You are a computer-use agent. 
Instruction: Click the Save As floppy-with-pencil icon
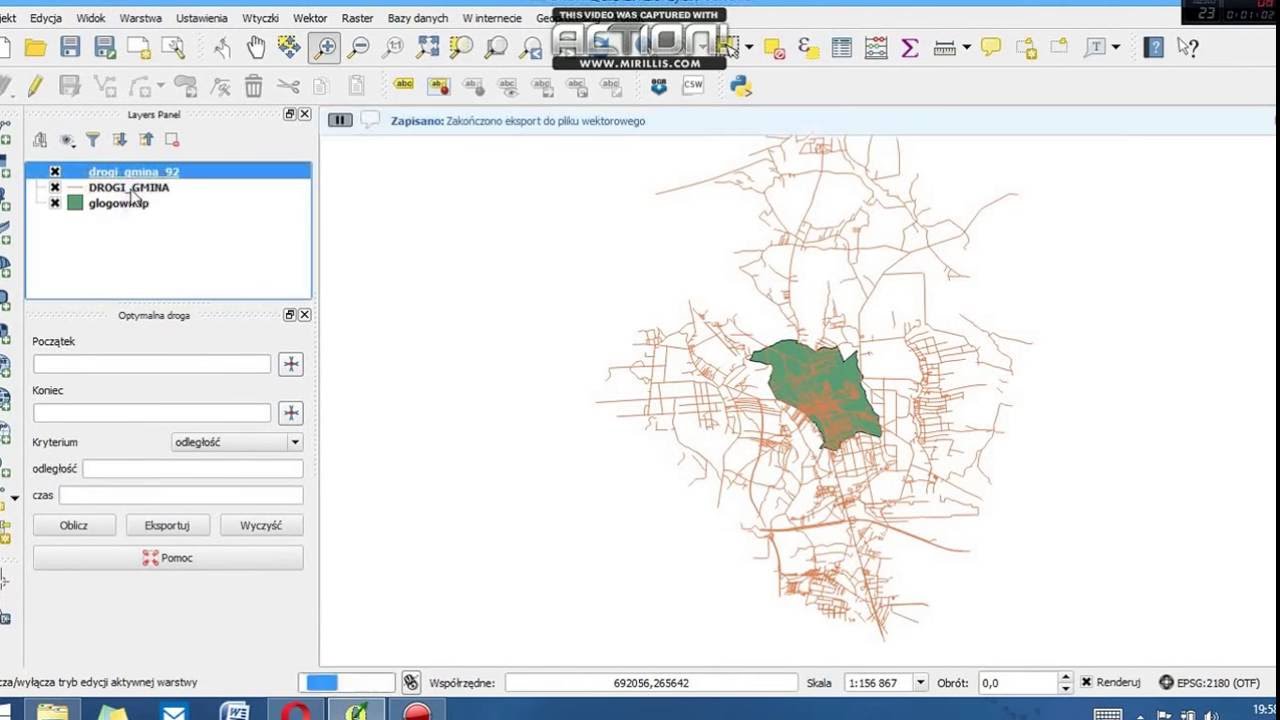tap(104, 47)
